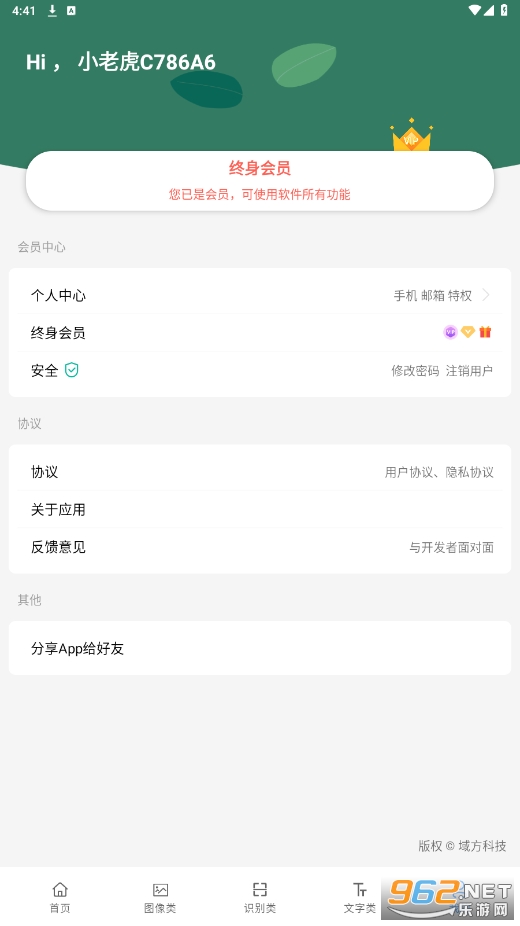Open the 个人中心 row
Image resolution: width=520 pixels, height=926 pixels.
pos(260,295)
